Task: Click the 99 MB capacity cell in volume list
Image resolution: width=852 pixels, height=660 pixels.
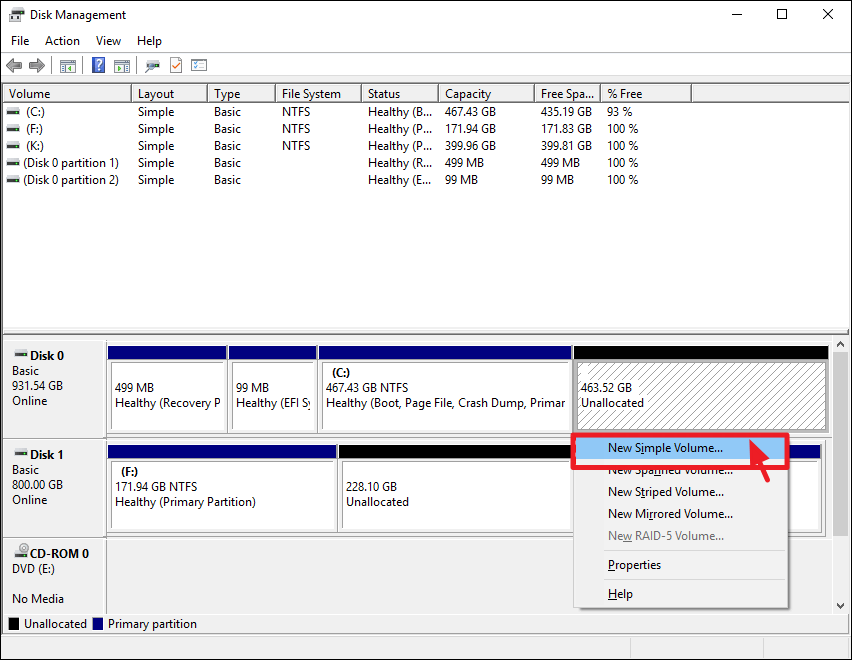Action: coord(461,180)
